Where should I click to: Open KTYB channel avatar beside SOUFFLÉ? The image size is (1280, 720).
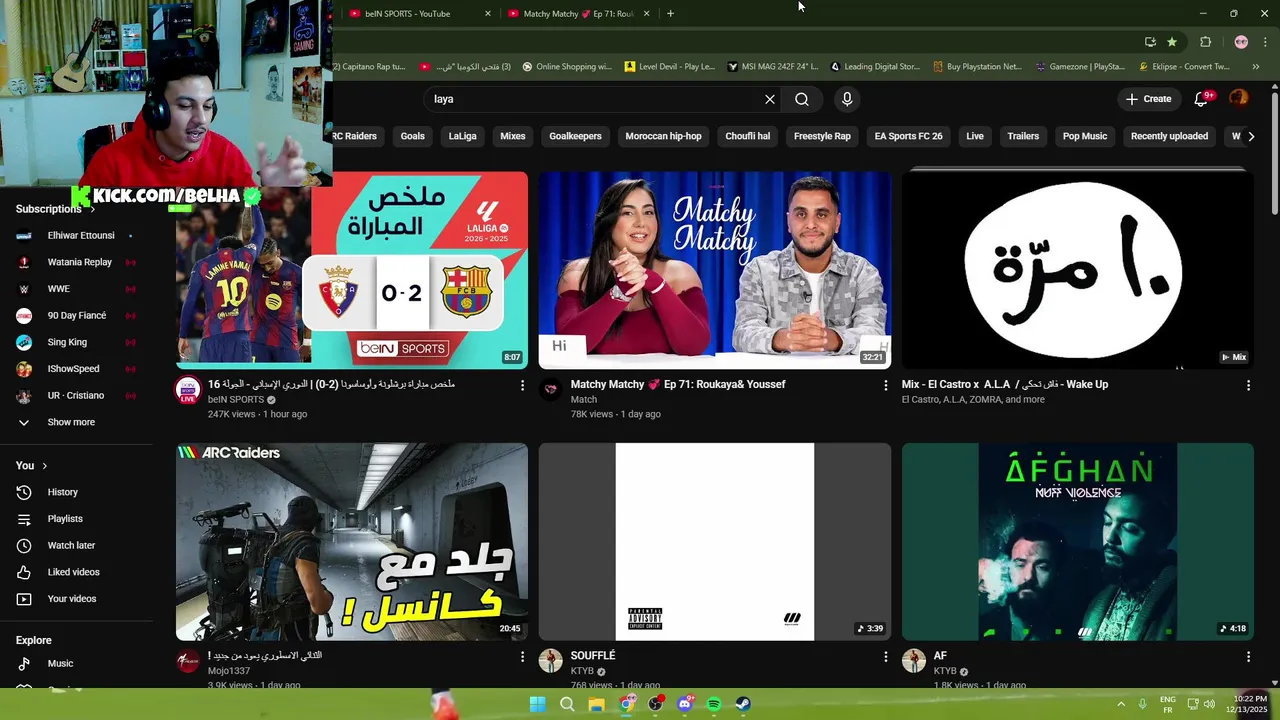(x=551, y=661)
